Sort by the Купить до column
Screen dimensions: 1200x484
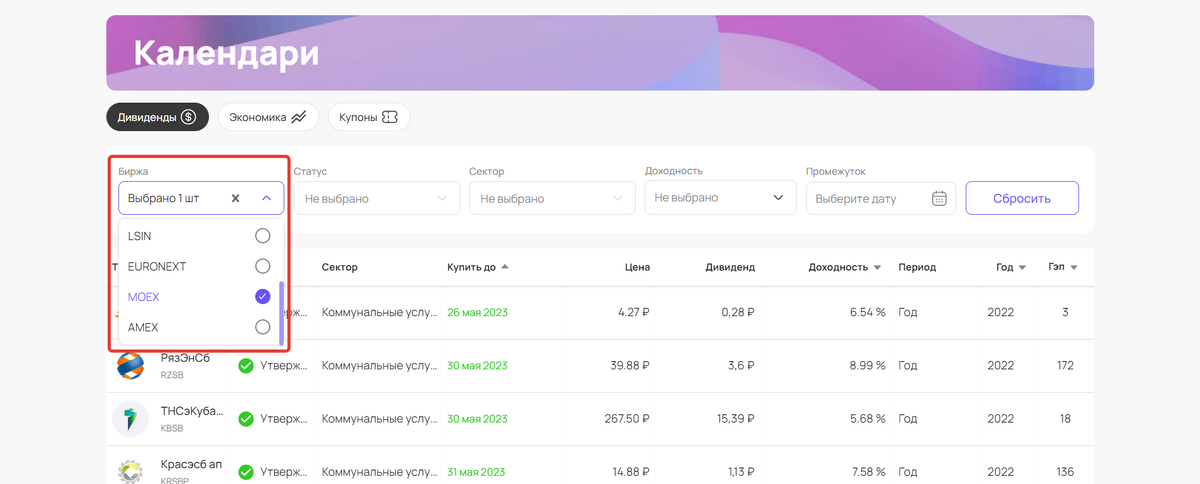click(x=478, y=267)
